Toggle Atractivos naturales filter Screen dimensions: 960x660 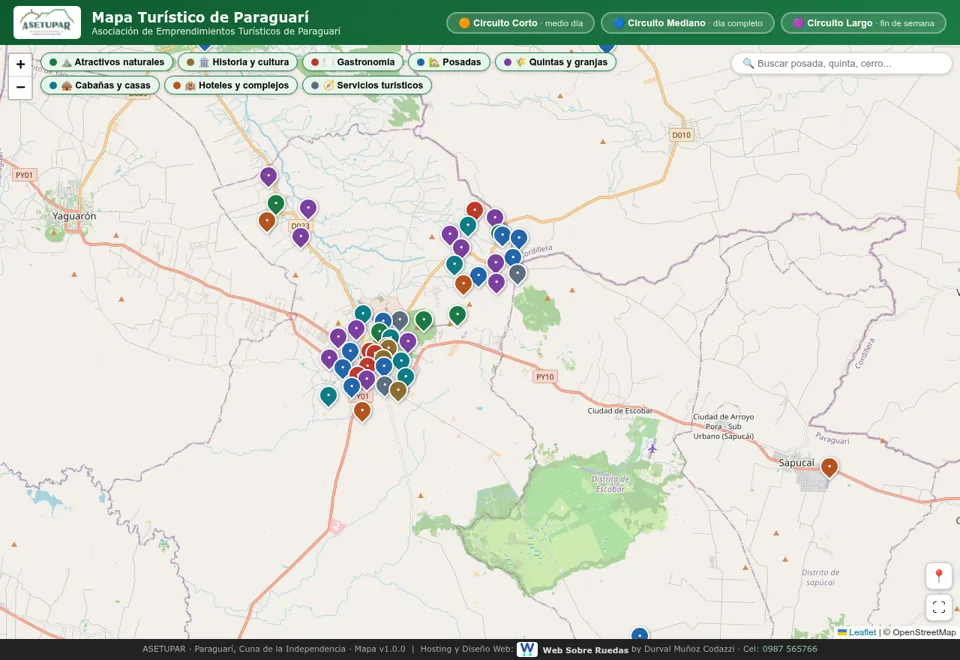(108, 62)
